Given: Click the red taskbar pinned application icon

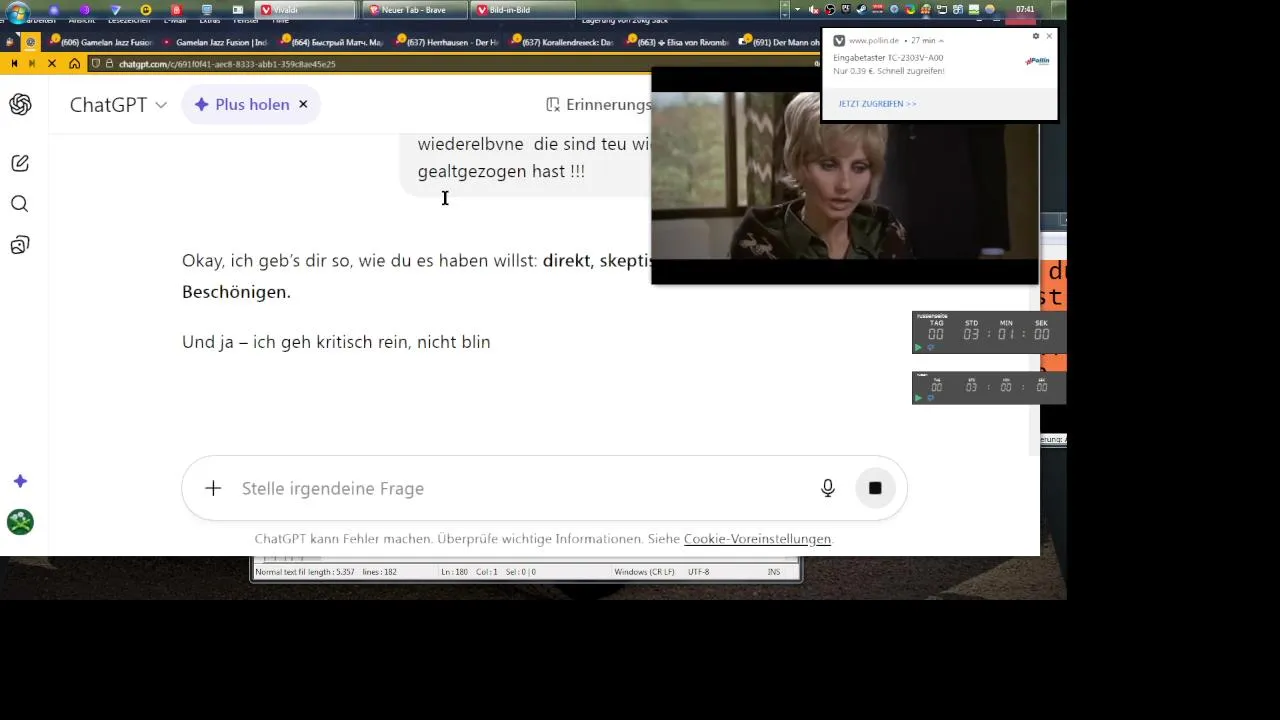Looking at the screenshot, I should tap(176, 10).
